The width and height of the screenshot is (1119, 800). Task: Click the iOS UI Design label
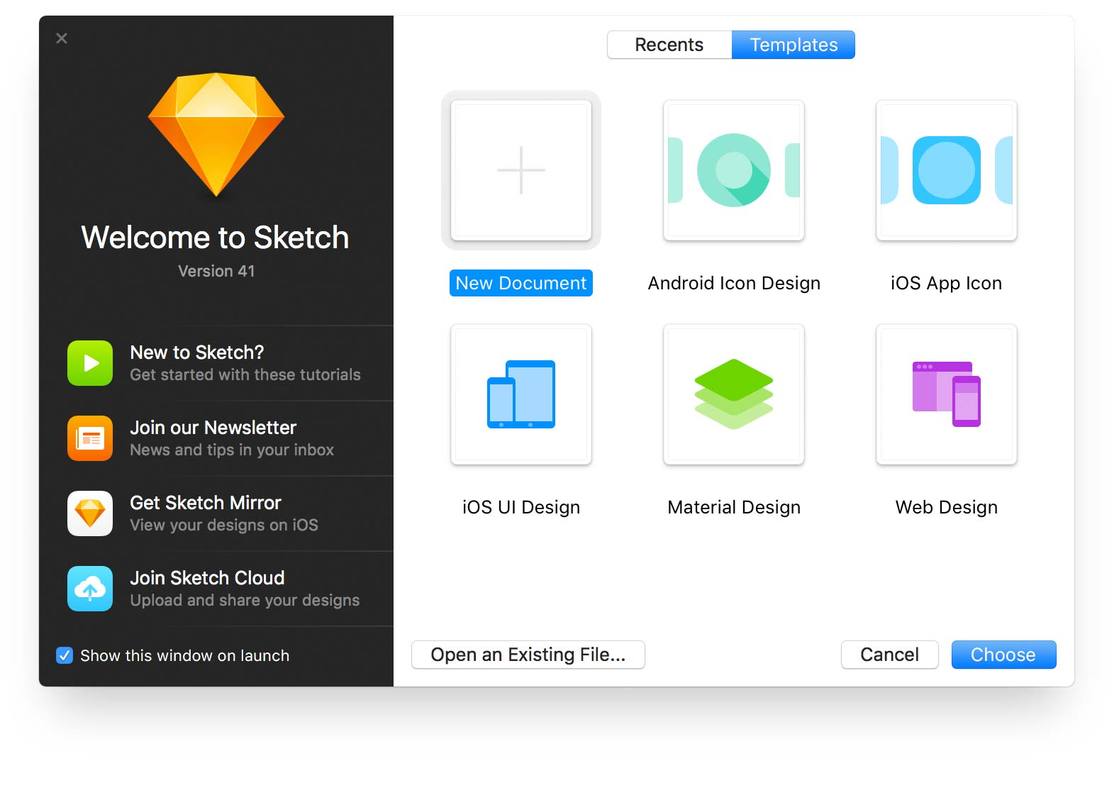[521, 507]
